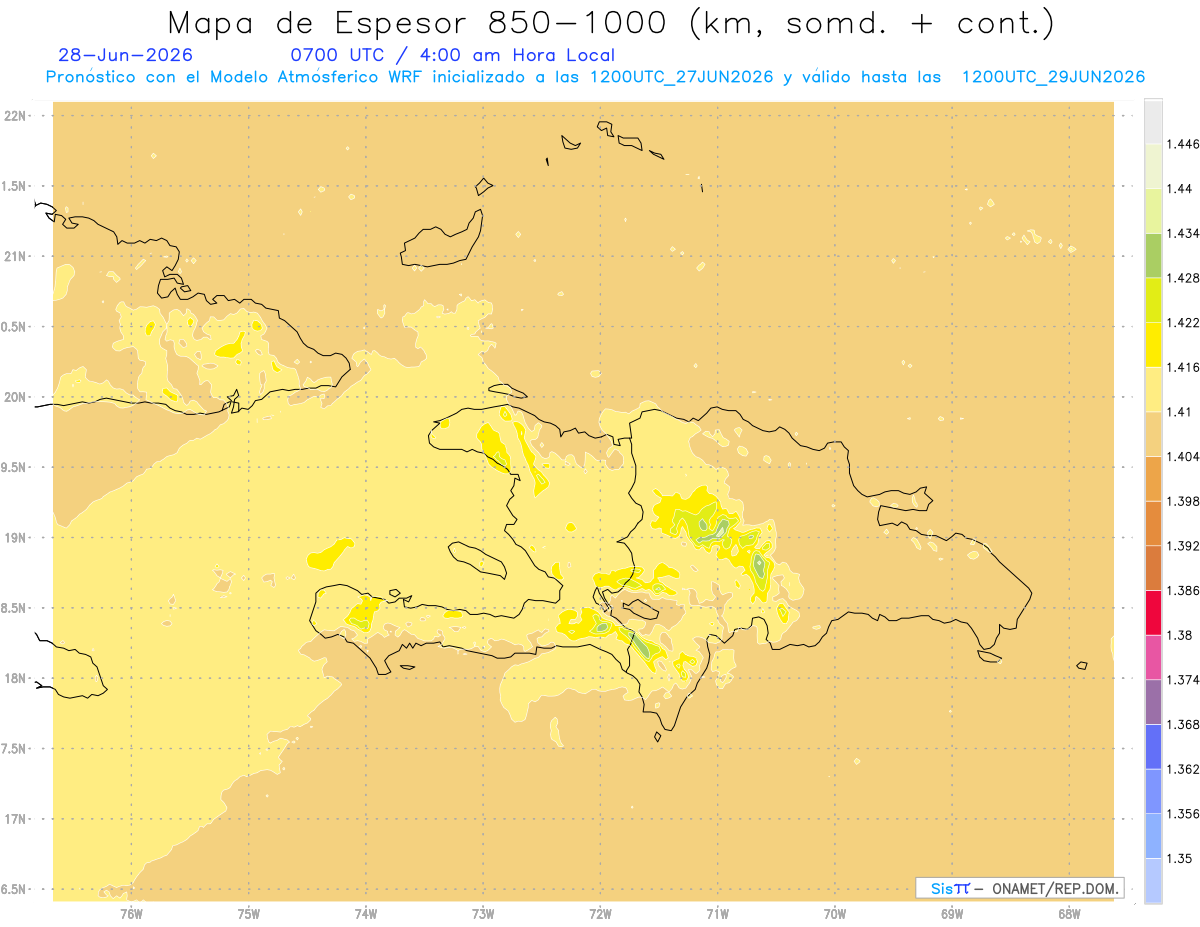The image size is (1200, 927).
Task: Click the '75W' longitude label
Action: [249, 913]
